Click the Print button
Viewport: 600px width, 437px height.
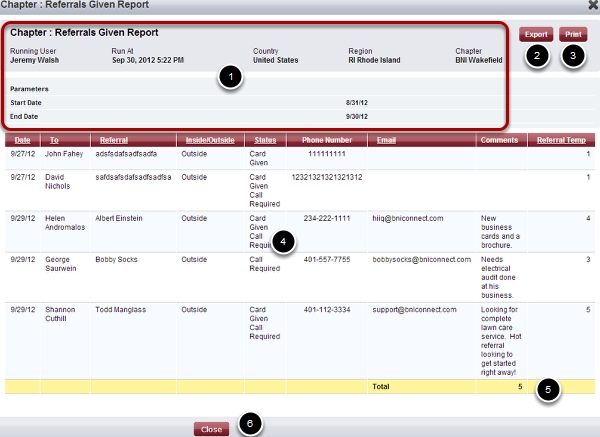[573, 34]
